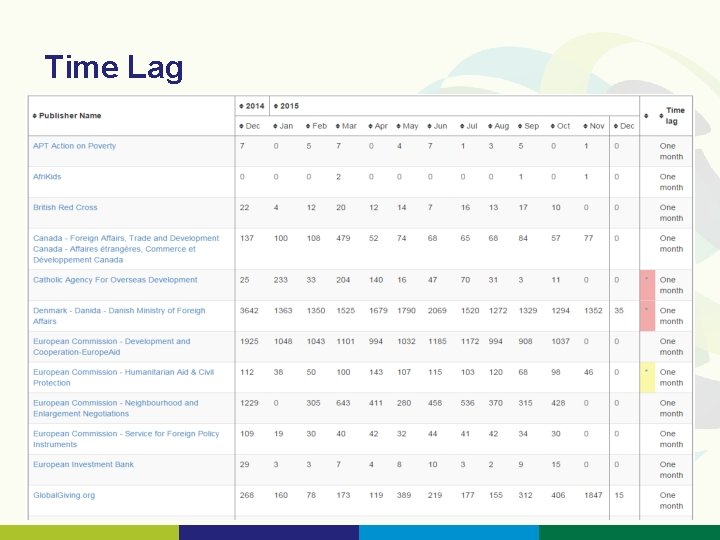Viewport: 720px width, 540px height.
Task: Select Denmark's Dec 2014 value 3642
Action: 249,311
